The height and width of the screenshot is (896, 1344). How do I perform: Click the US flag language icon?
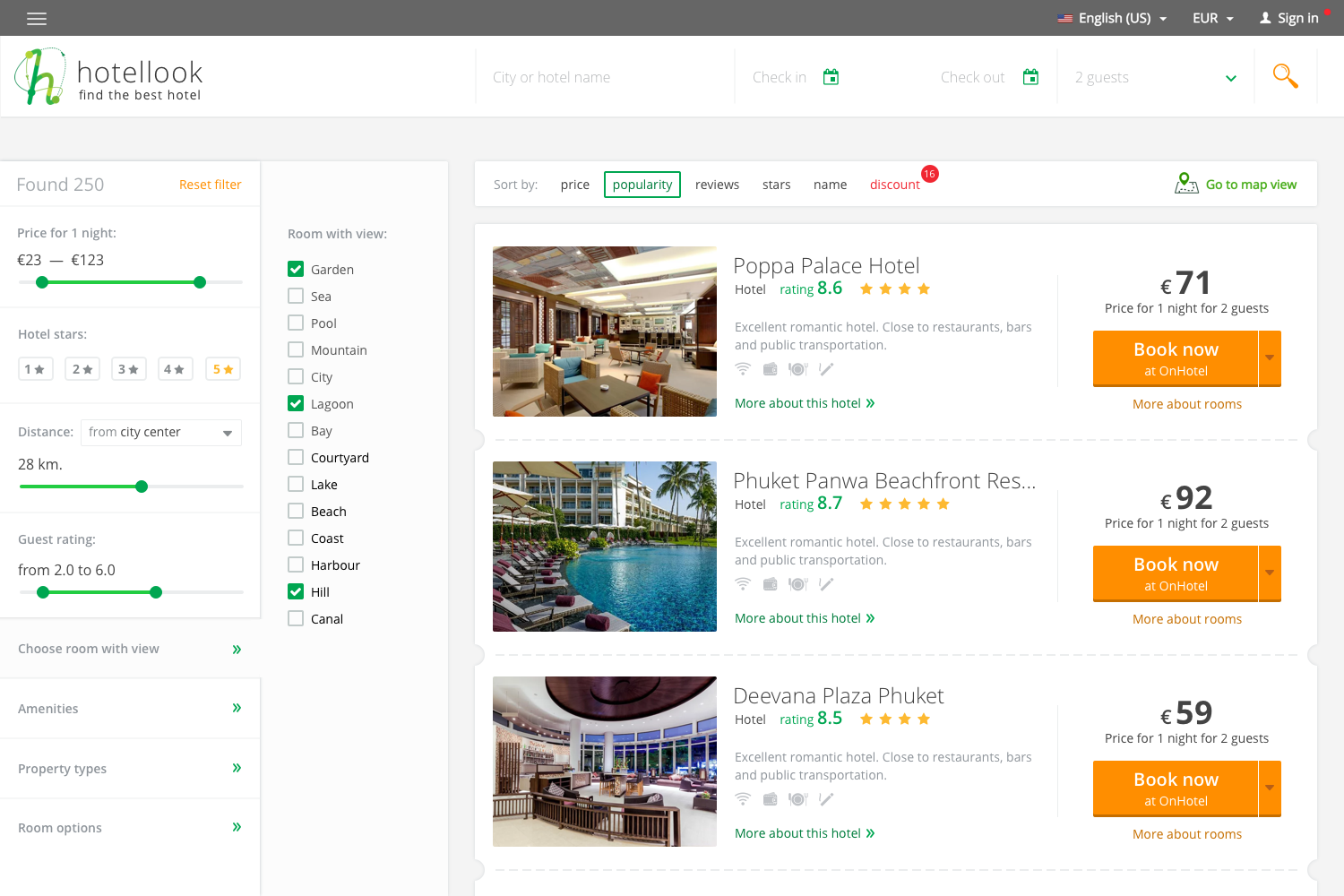pyautogui.click(x=1065, y=18)
